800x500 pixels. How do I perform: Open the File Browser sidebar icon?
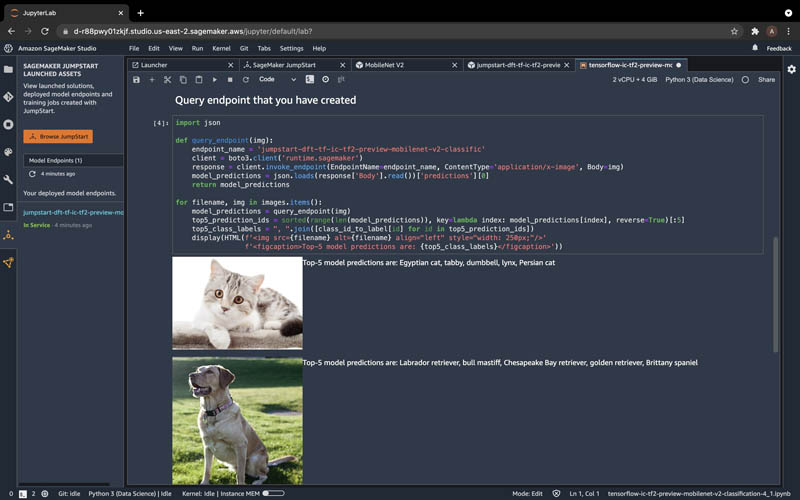pyautogui.click(x=8, y=69)
